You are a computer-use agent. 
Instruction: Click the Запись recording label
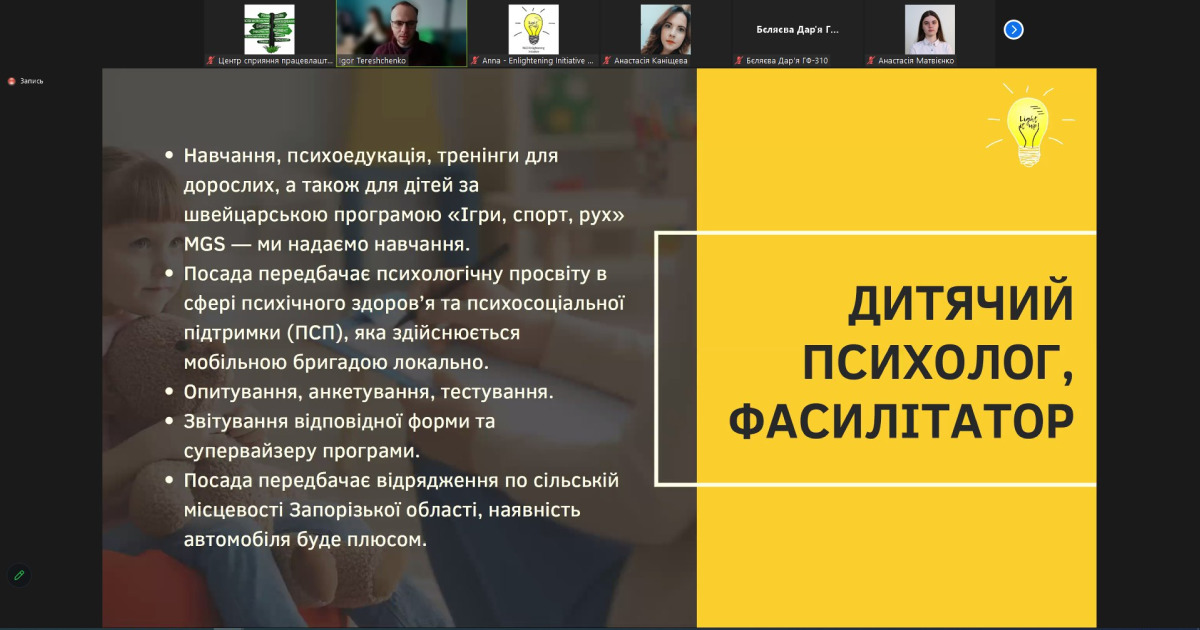tap(32, 81)
